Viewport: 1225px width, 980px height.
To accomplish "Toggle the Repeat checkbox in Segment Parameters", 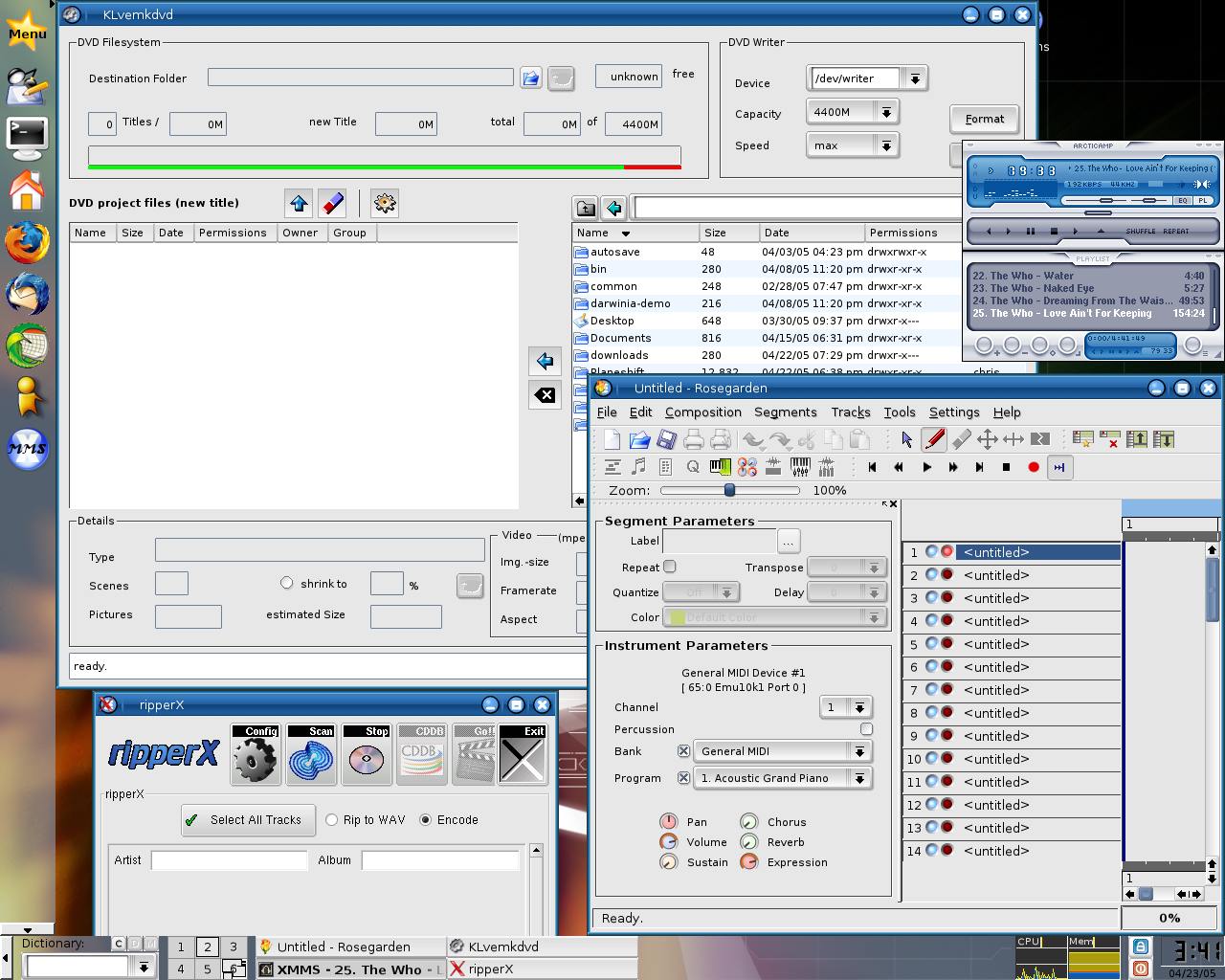I will click(x=670, y=567).
